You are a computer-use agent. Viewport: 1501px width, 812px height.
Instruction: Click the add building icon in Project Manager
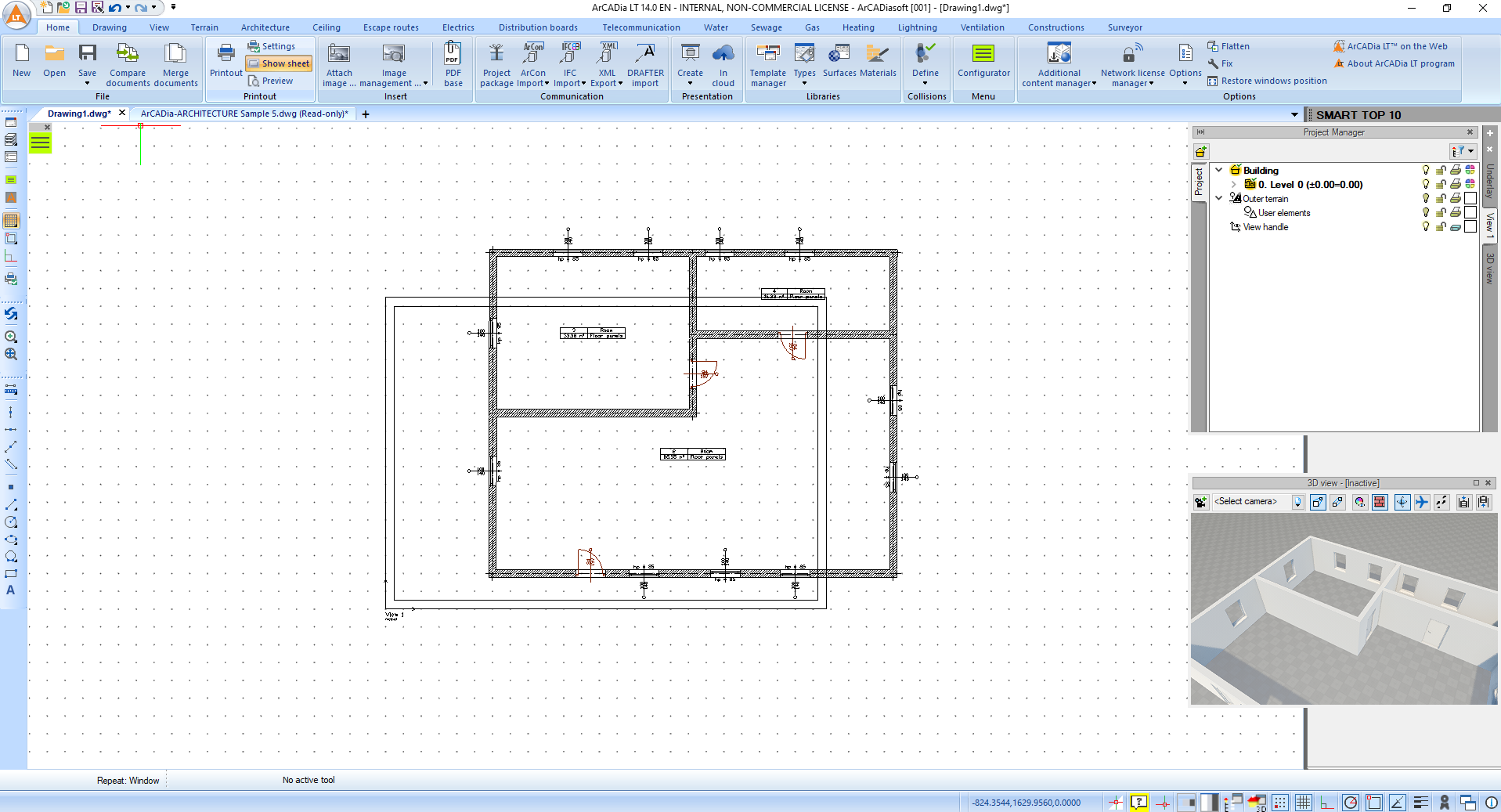1200,152
